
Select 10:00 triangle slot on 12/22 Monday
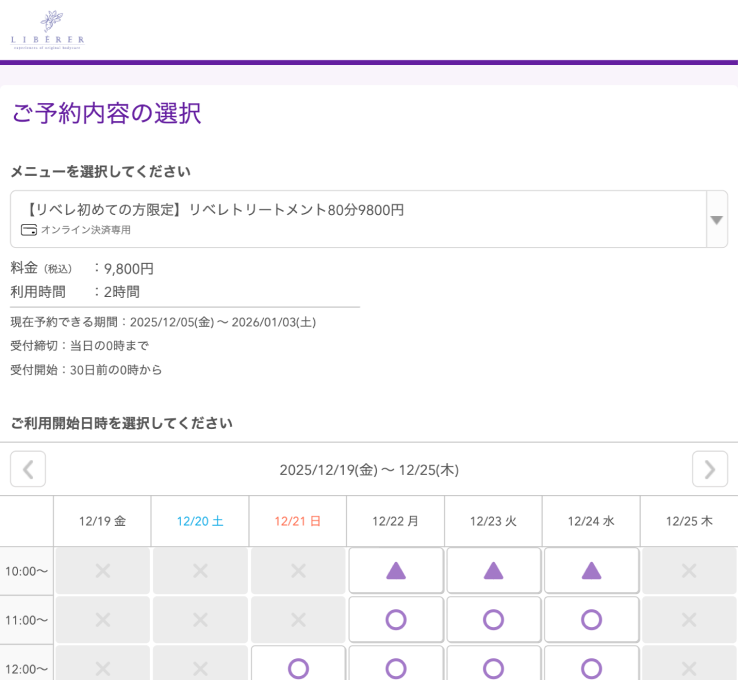click(x=396, y=571)
